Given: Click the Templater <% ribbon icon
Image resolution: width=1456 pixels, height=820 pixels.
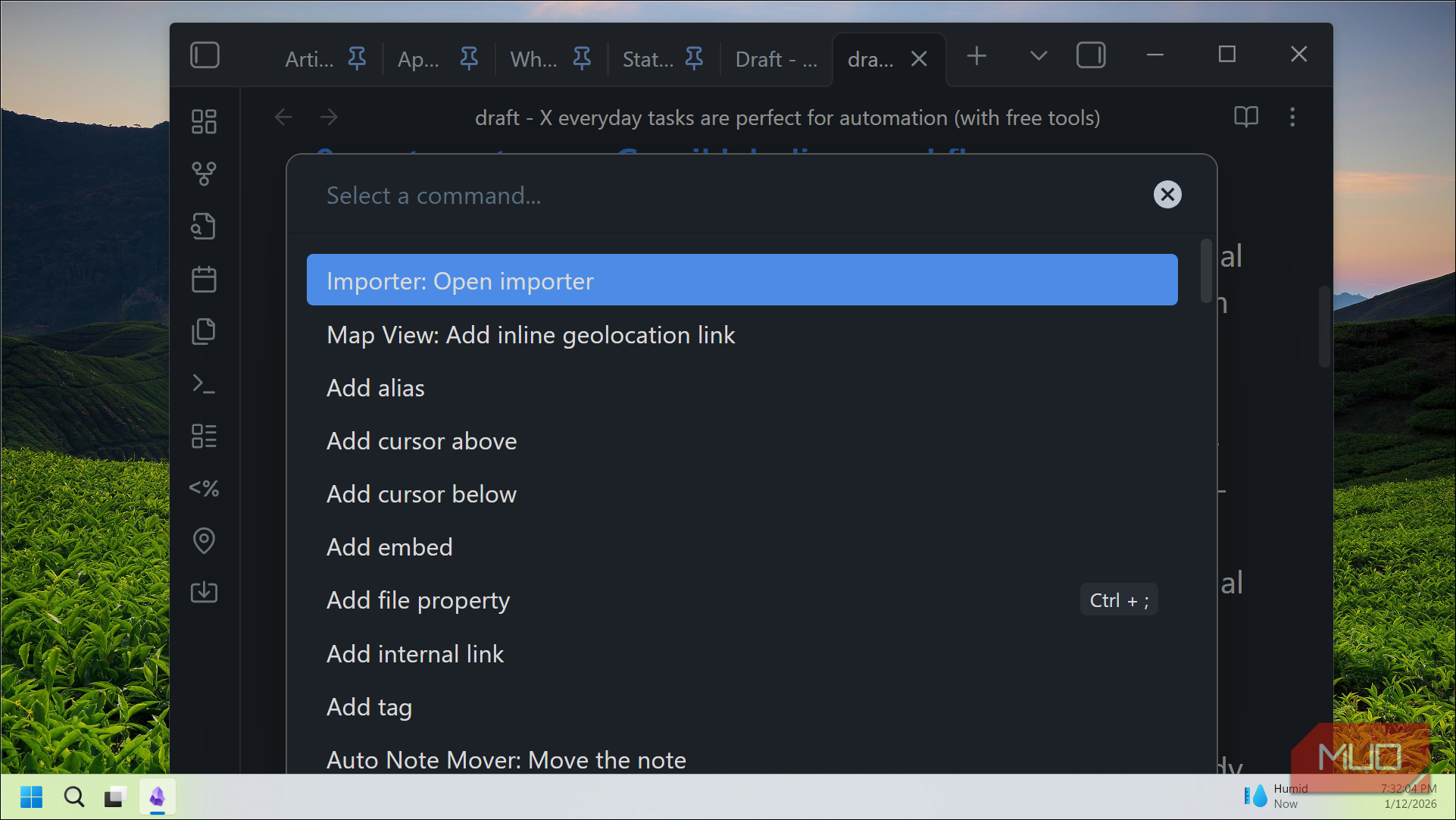Looking at the screenshot, I should coord(204,488).
